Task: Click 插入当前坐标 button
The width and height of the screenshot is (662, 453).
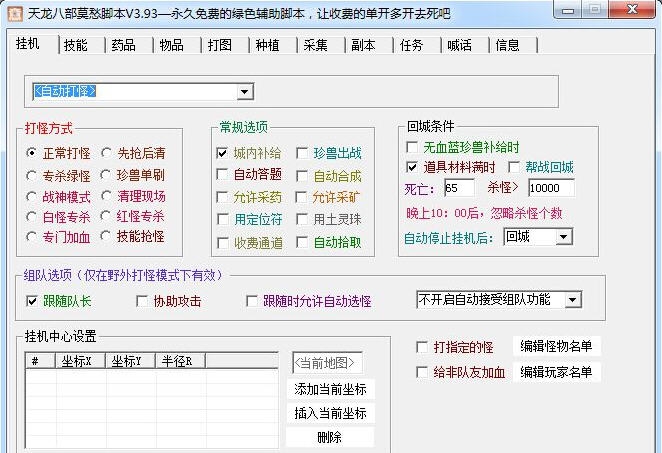Action: [x=330, y=413]
